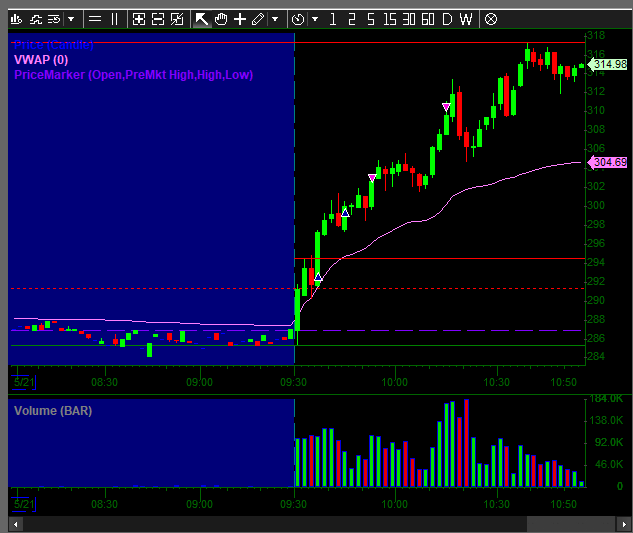Click the 304.69 VWAP price tag
This screenshot has height=533, width=633.
pyautogui.click(x=607, y=162)
